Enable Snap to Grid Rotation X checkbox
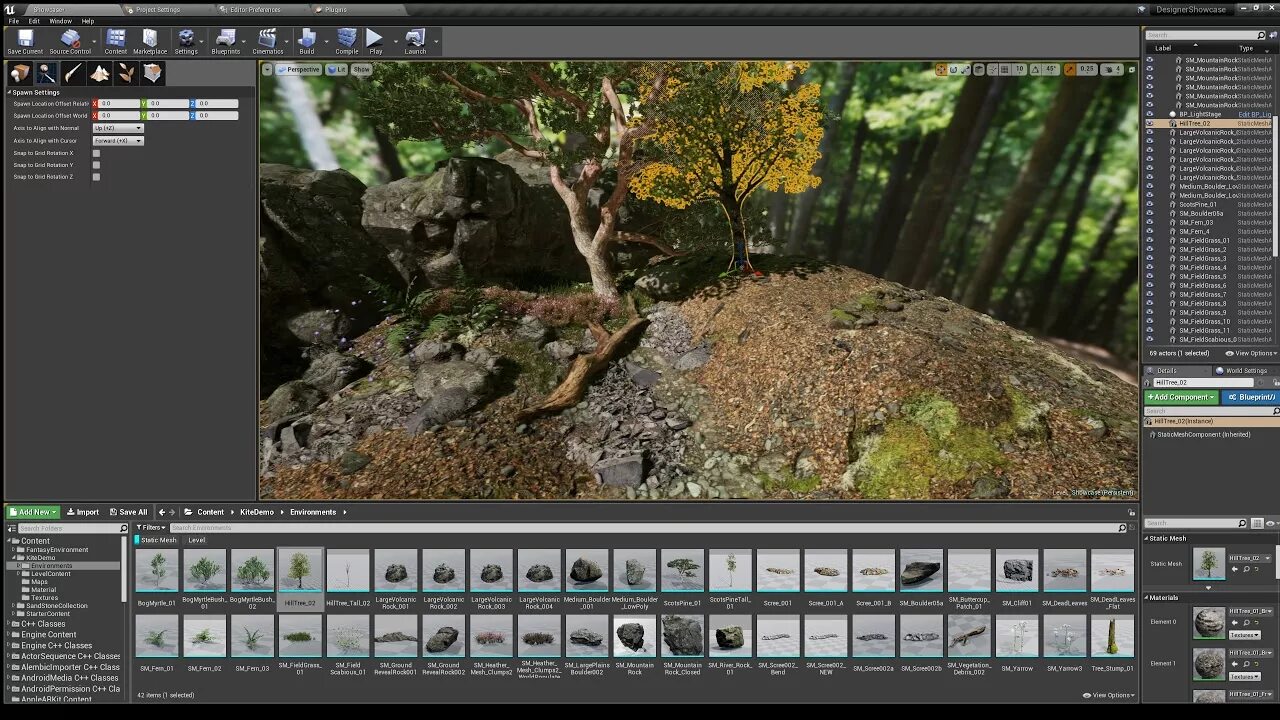The width and height of the screenshot is (1280, 720). point(96,153)
